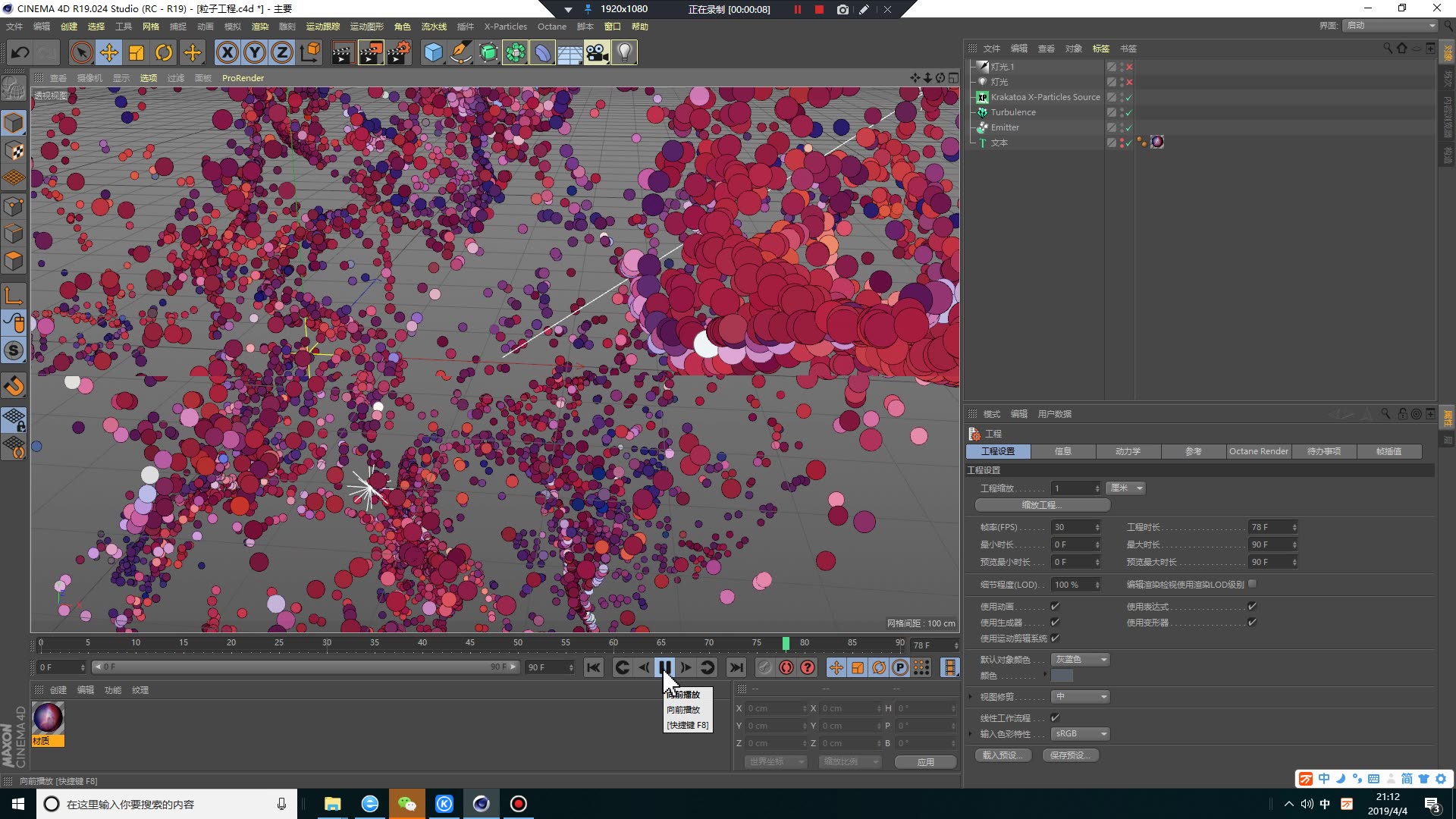Open the Array modeling objects icon
This screenshot has height=819, width=1456.
(516, 52)
